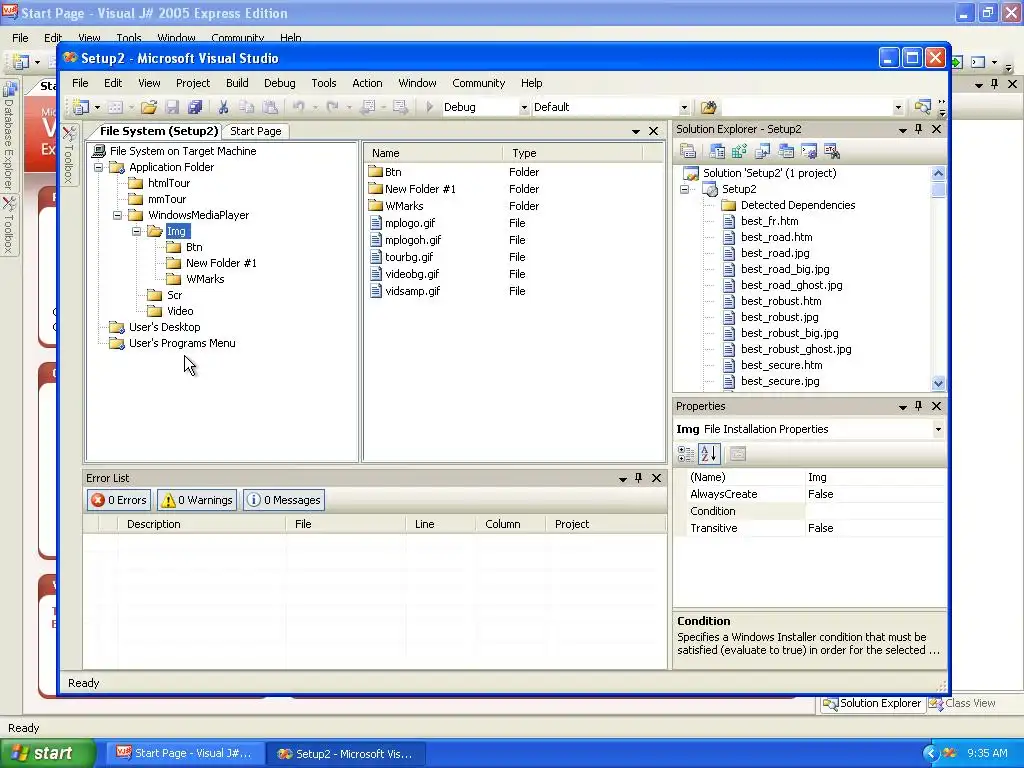Image resolution: width=1024 pixels, height=768 pixels.
Task: Switch Properties to Alphabetical sort
Action: 709,454
